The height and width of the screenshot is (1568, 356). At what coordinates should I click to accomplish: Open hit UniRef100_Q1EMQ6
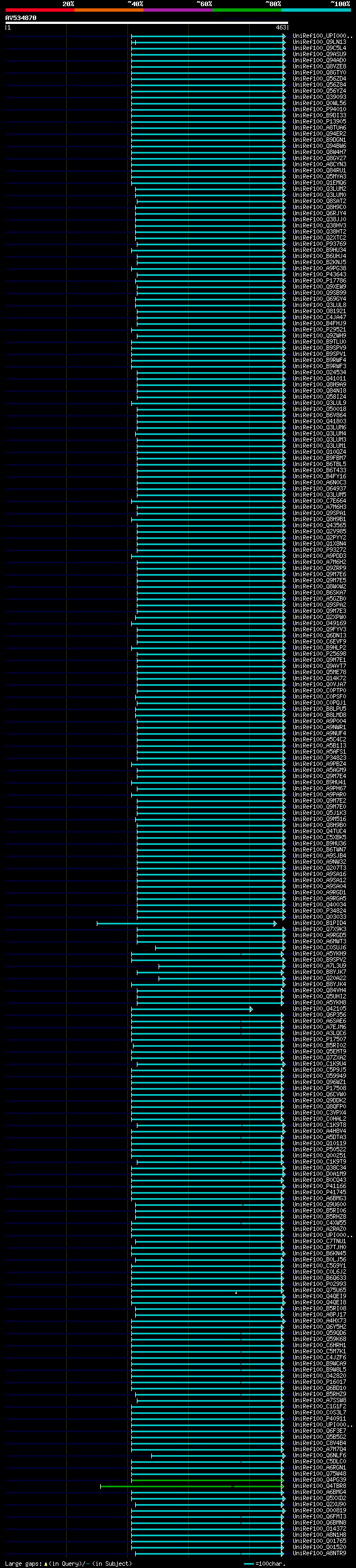(319, 182)
